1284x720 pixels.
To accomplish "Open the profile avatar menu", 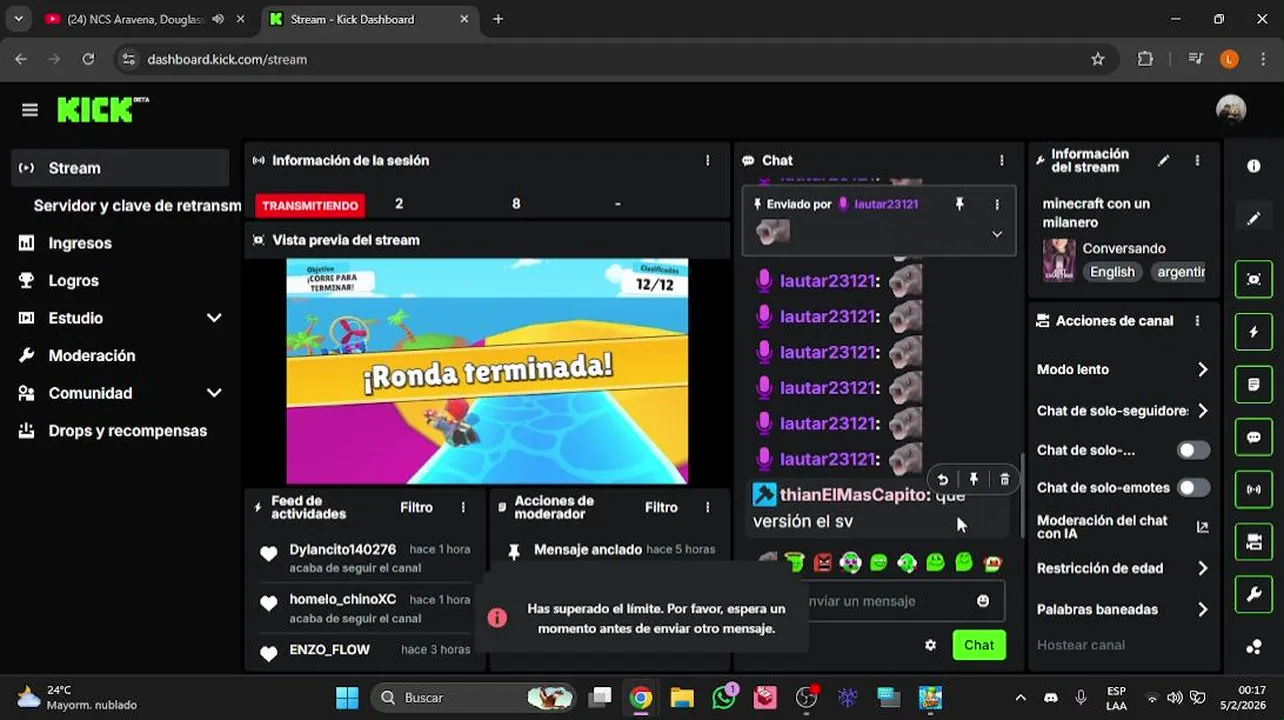I will click(1231, 110).
